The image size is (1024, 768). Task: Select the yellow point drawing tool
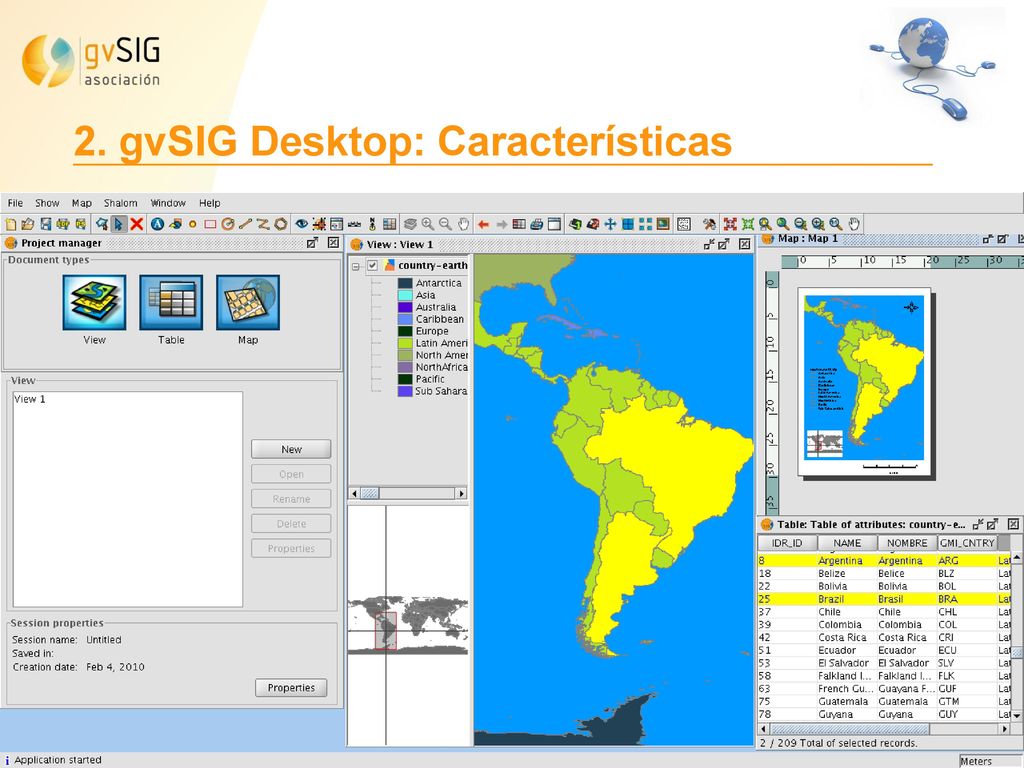(193, 225)
